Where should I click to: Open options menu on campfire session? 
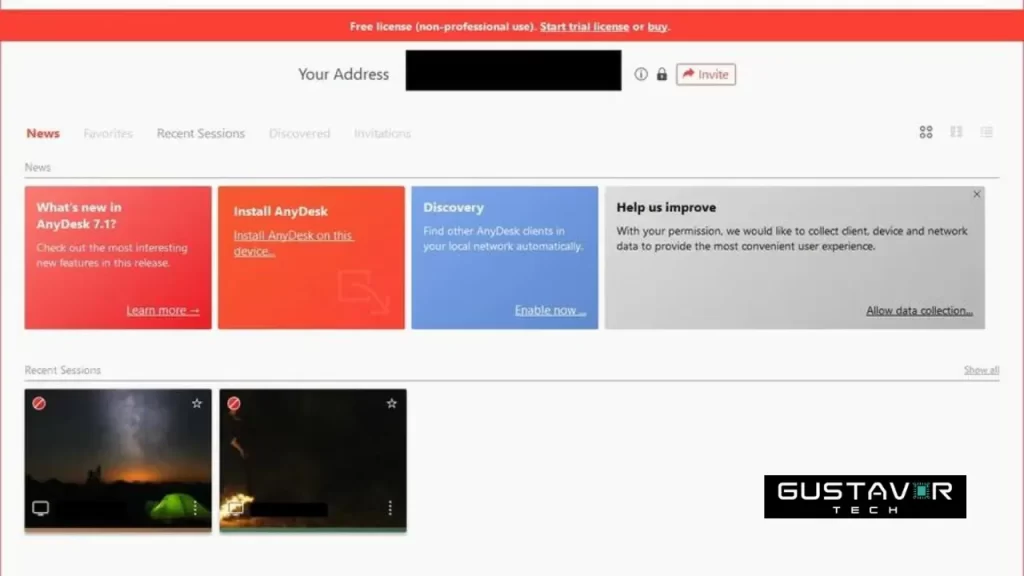(390, 507)
